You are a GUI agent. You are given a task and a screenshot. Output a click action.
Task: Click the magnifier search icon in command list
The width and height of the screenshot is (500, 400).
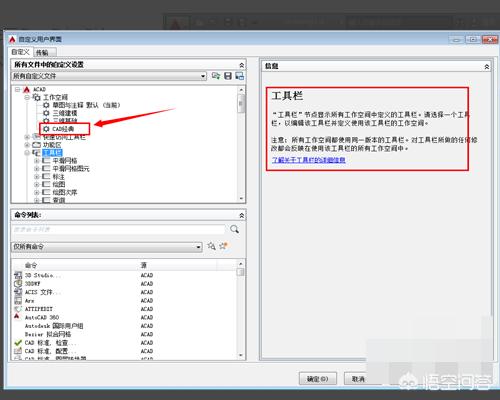(x=235, y=229)
